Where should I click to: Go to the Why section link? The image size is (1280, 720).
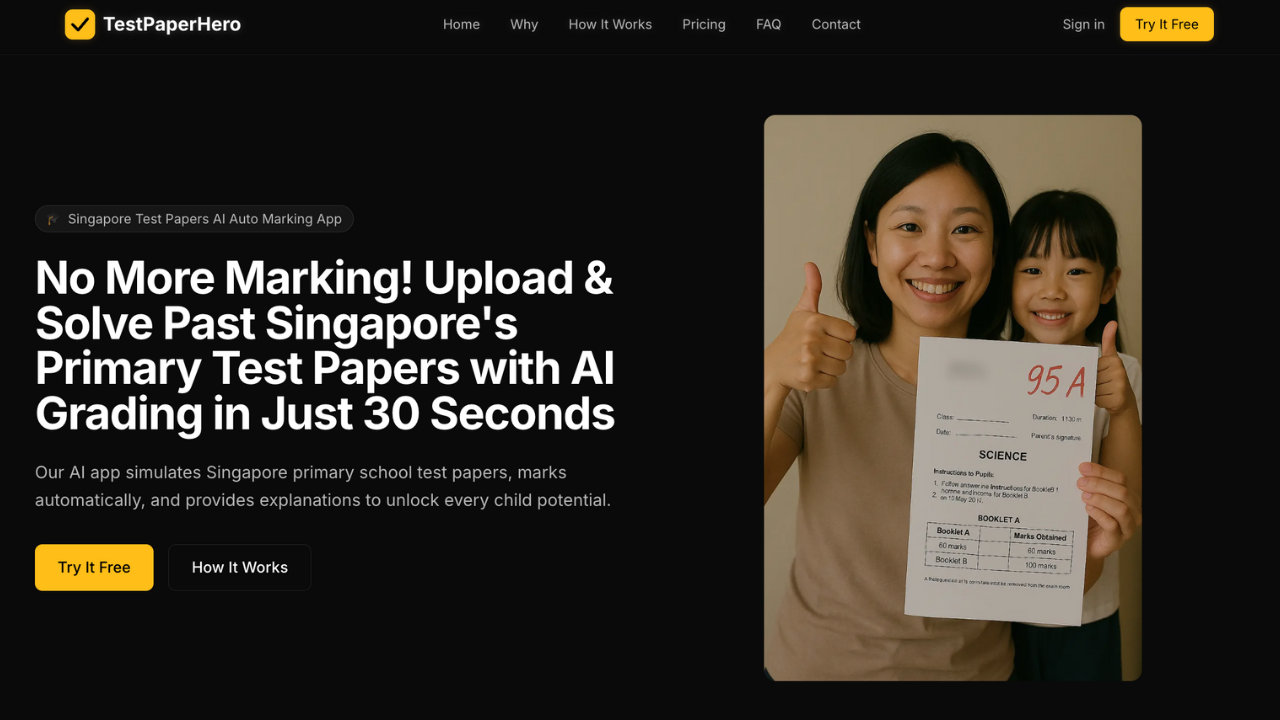[x=524, y=24]
